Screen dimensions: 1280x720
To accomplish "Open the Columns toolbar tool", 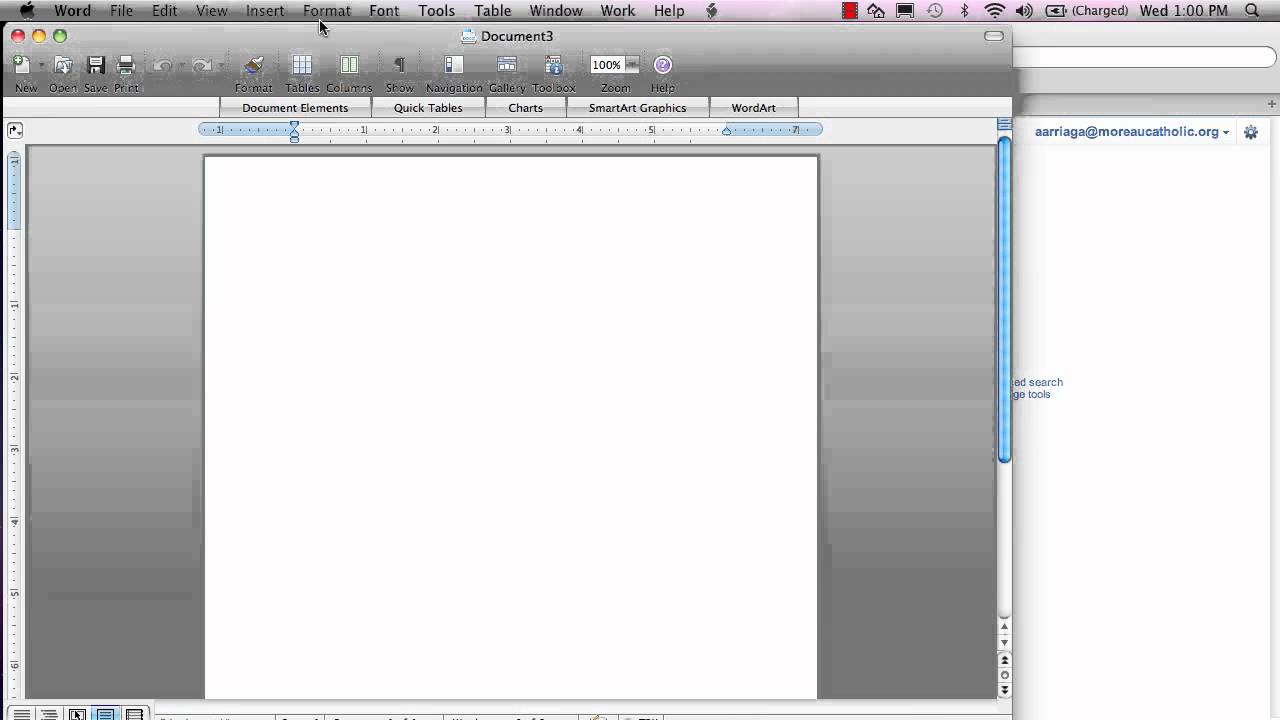I will [x=349, y=66].
